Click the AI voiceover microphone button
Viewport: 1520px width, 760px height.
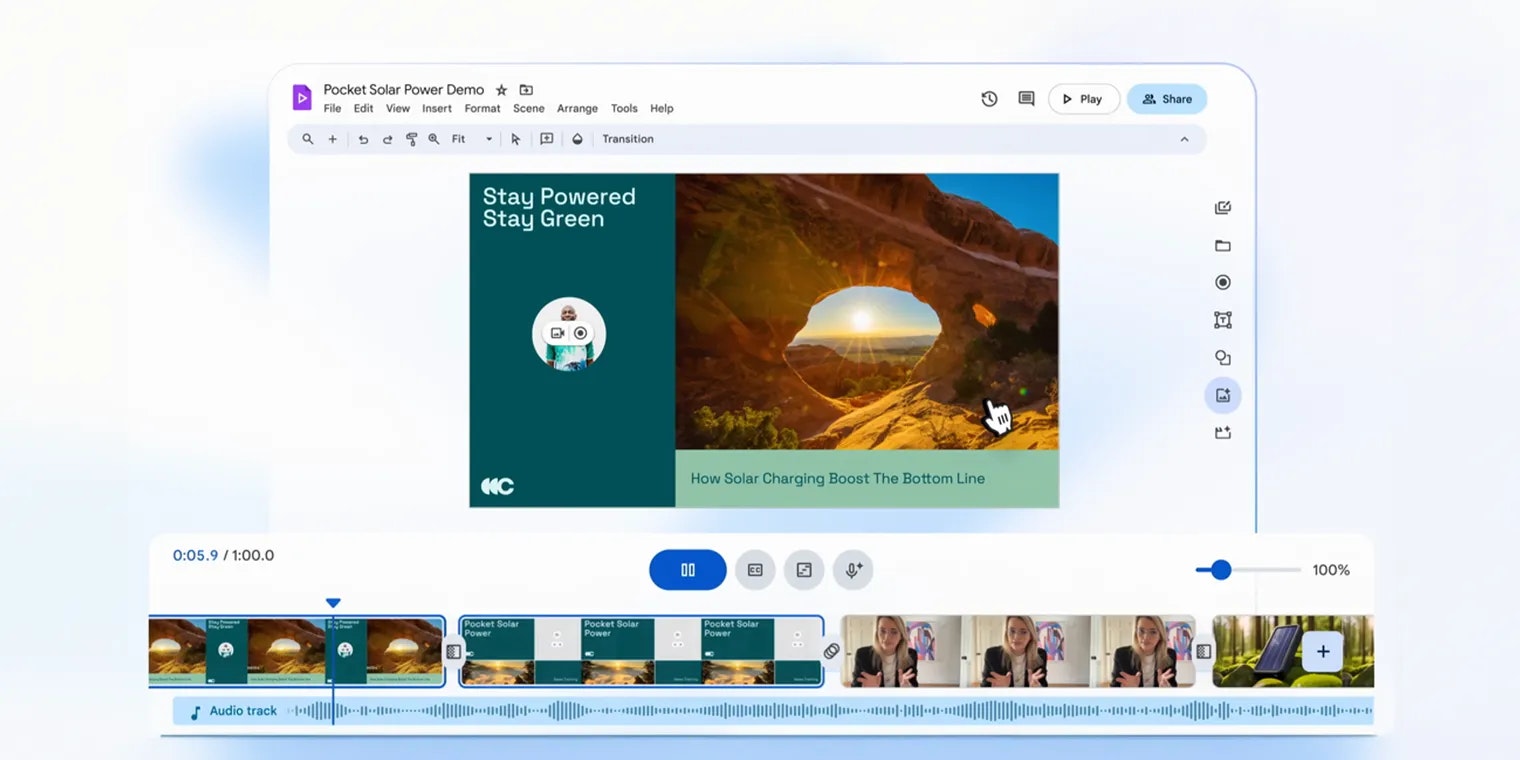pyautogui.click(x=853, y=570)
